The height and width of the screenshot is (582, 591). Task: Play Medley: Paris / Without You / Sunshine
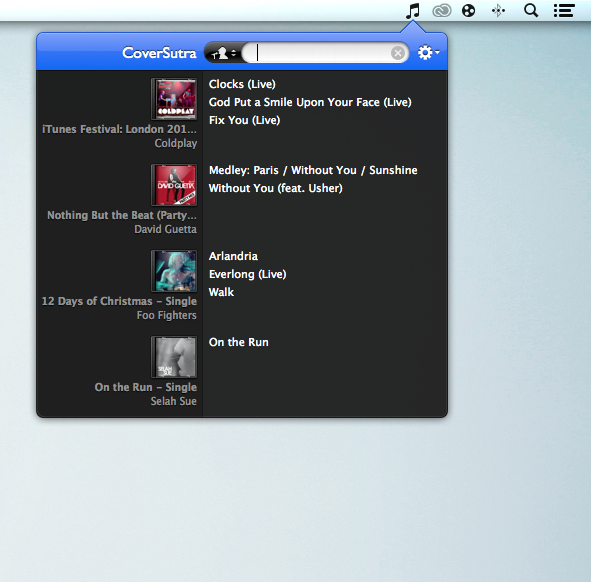click(313, 170)
